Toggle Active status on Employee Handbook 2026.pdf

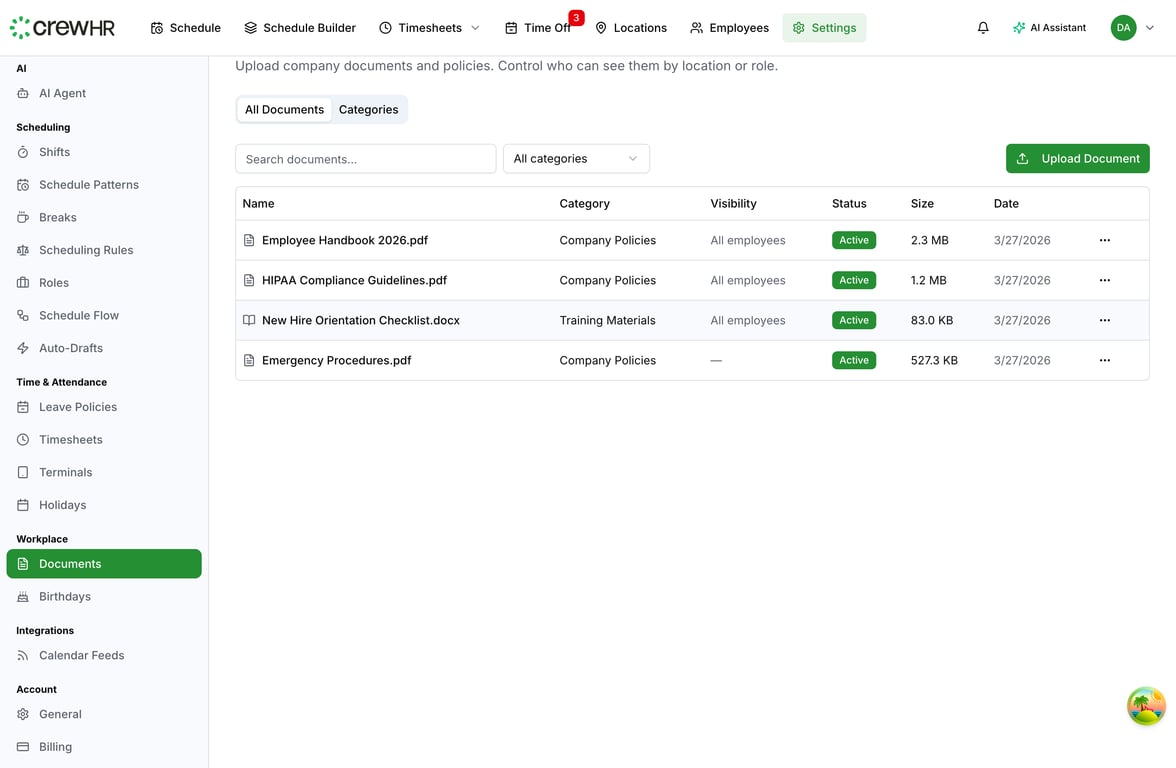click(853, 240)
